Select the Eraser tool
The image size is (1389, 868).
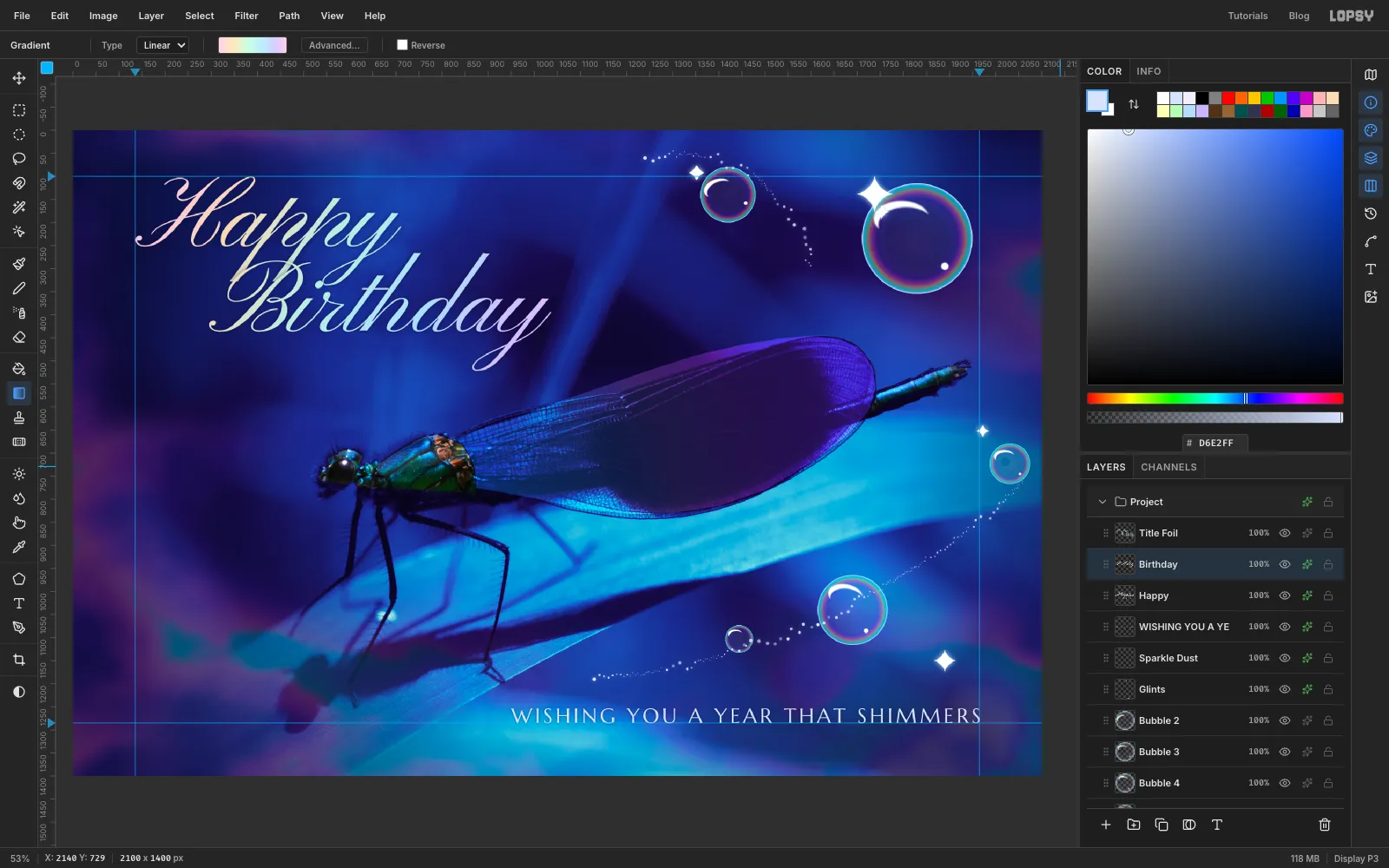click(x=18, y=337)
